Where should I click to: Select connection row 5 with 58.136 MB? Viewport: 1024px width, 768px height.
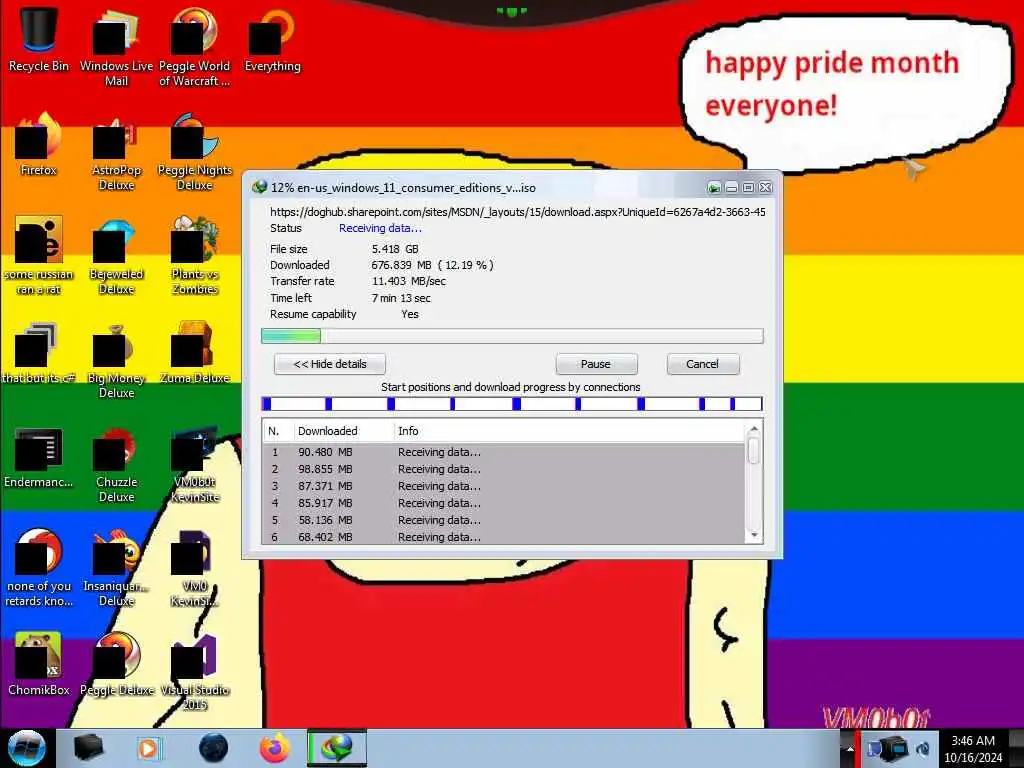click(x=504, y=520)
